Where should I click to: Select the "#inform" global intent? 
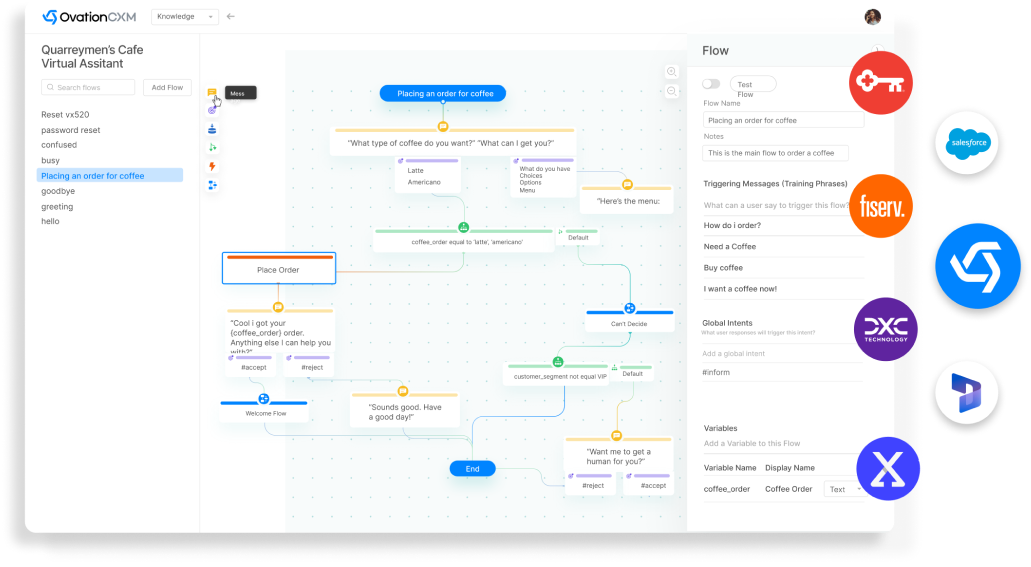coord(716,372)
